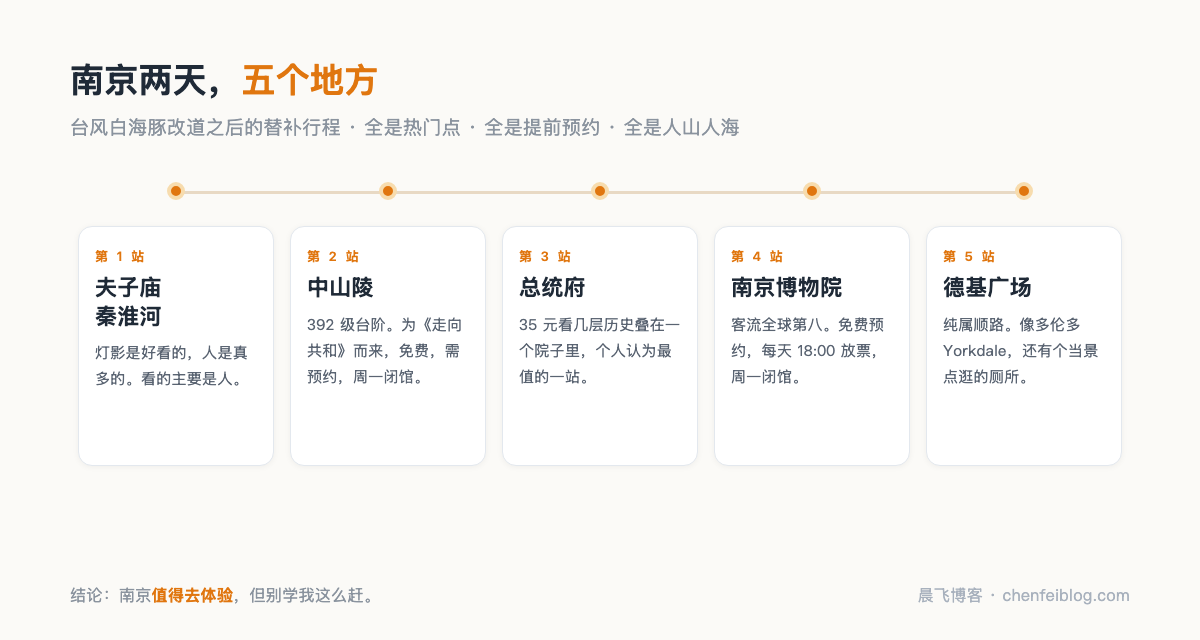Click the 第 1 站 label

(120, 256)
